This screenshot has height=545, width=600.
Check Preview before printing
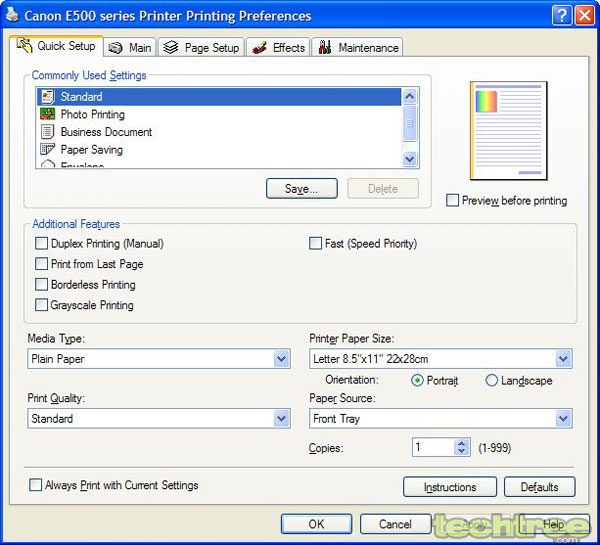452,200
